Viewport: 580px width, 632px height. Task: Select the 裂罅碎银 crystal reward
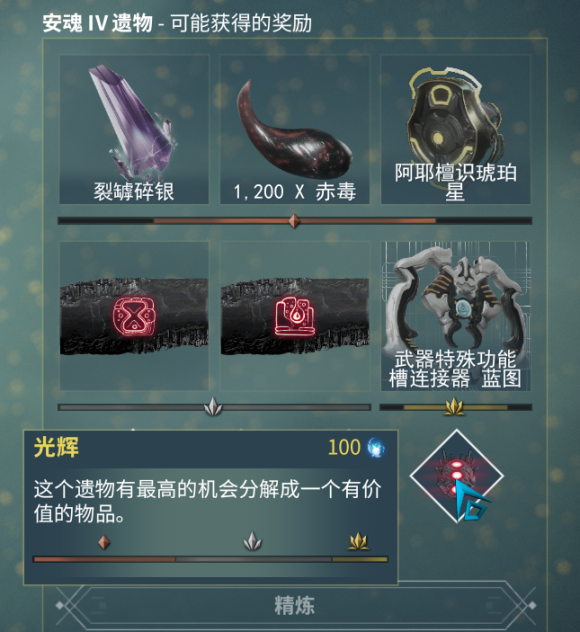click(134, 129)
